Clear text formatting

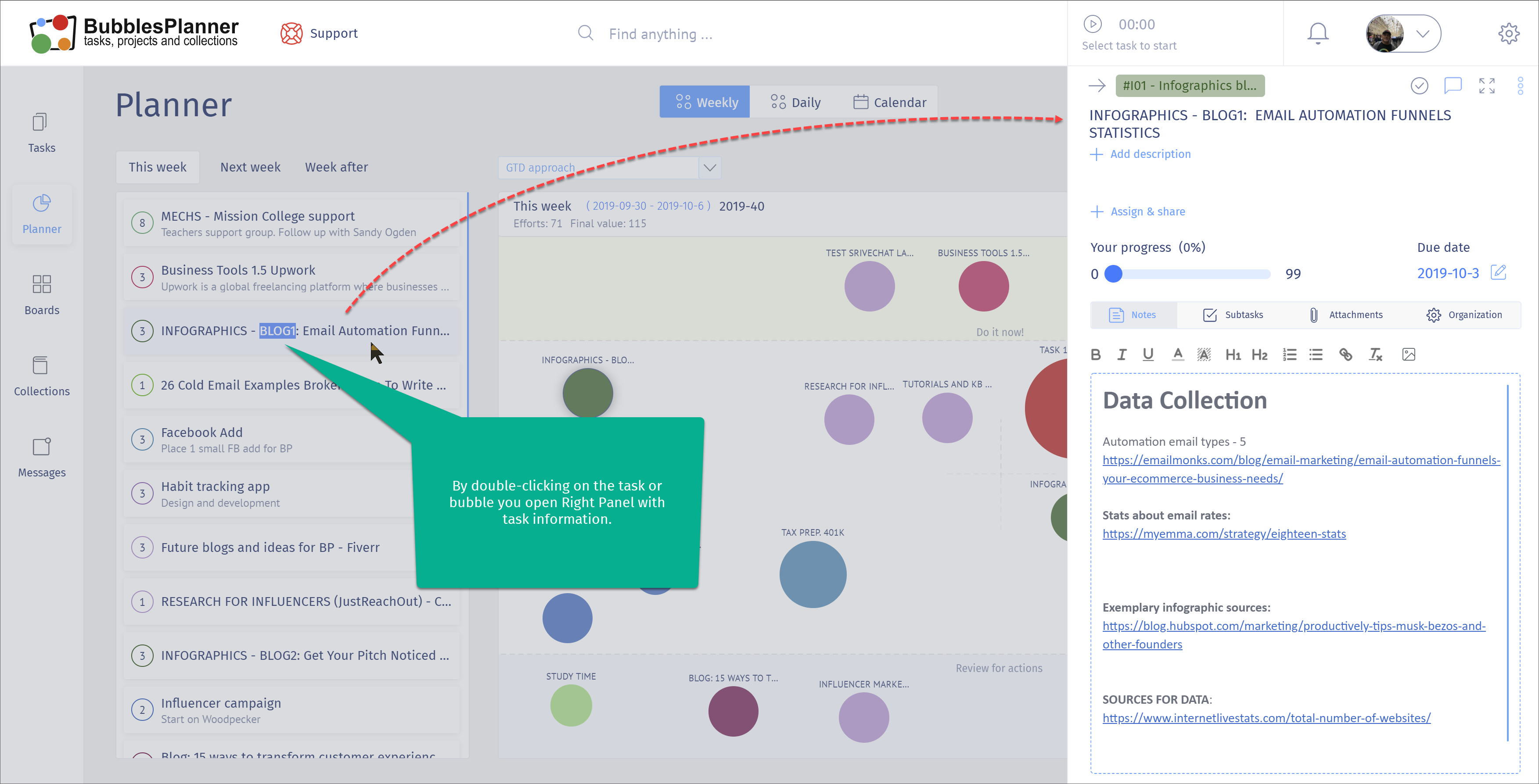1375,354
